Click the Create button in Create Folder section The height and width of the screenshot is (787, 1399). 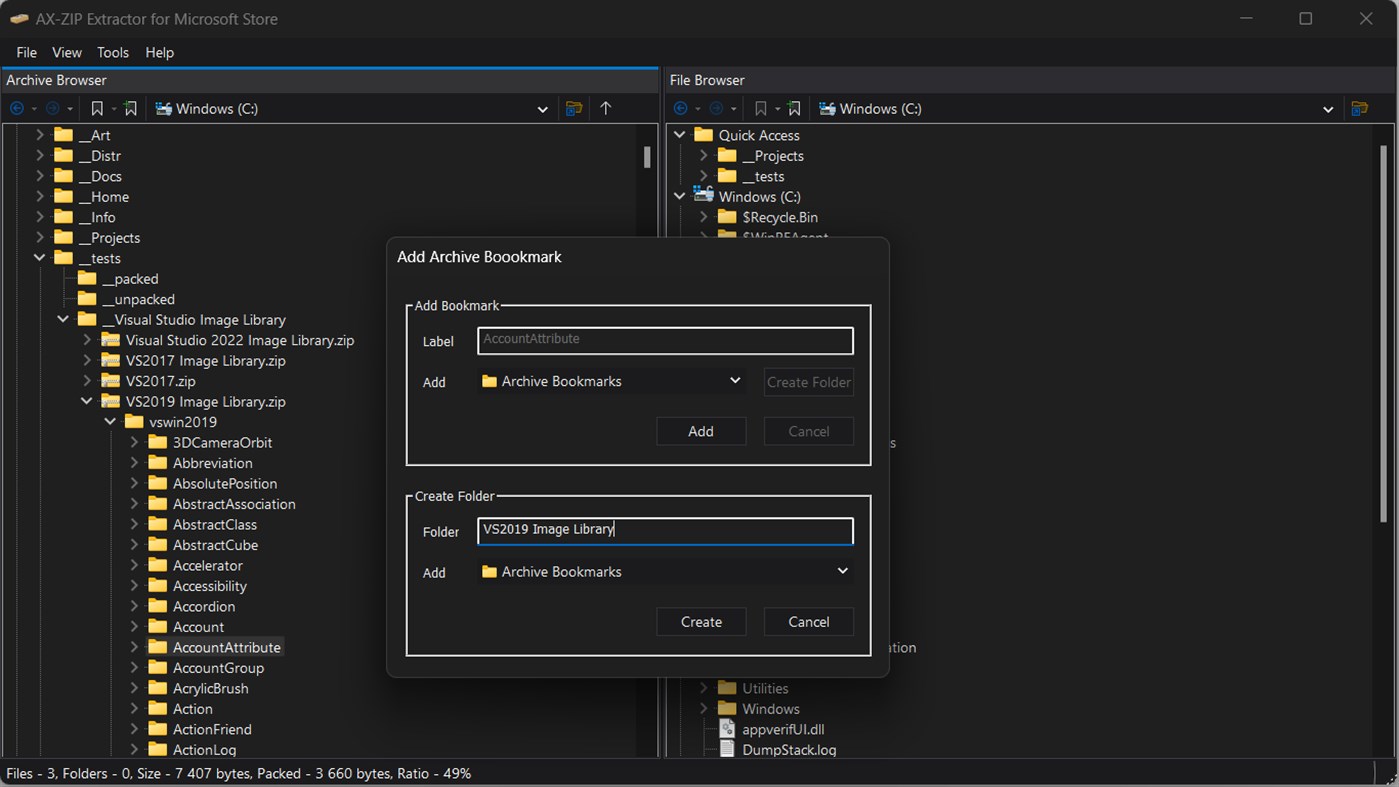click(x=701, y=621)
